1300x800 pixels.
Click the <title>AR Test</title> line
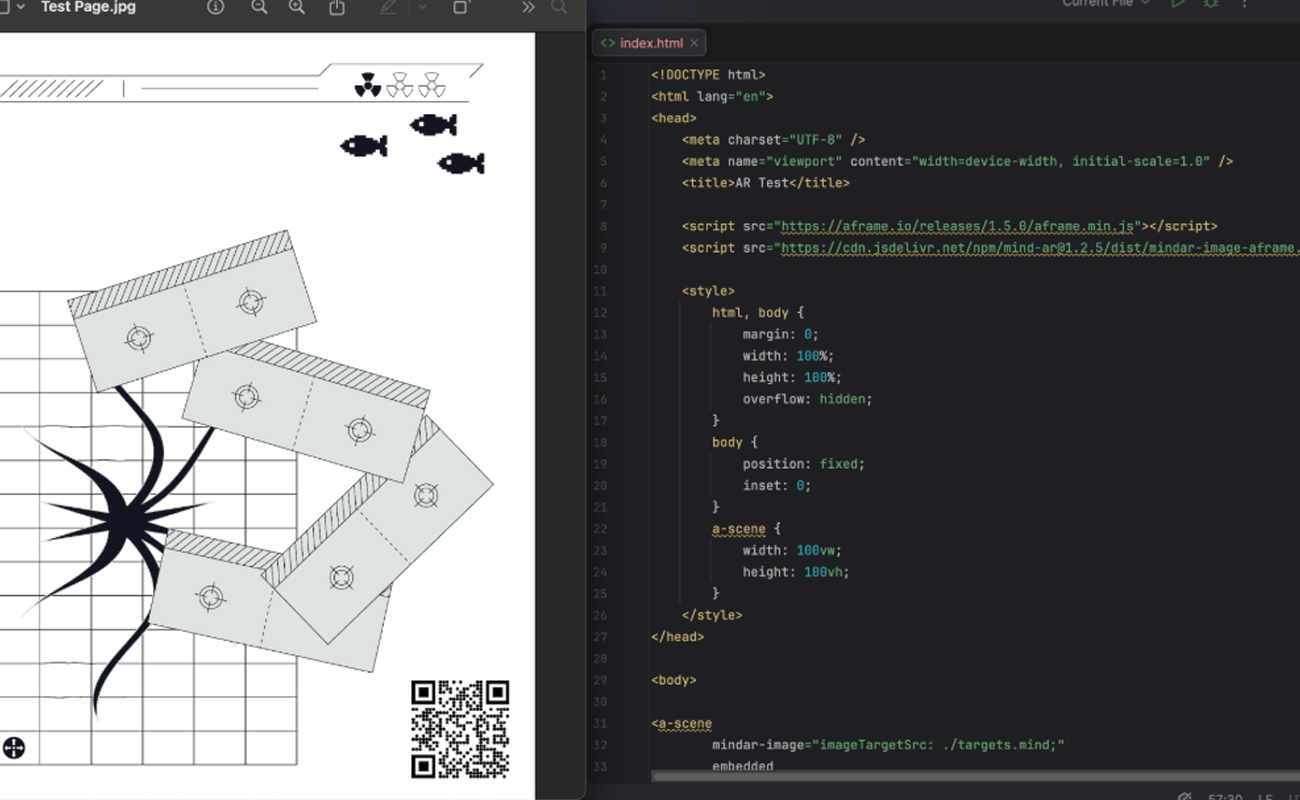(x=766, y=183)
